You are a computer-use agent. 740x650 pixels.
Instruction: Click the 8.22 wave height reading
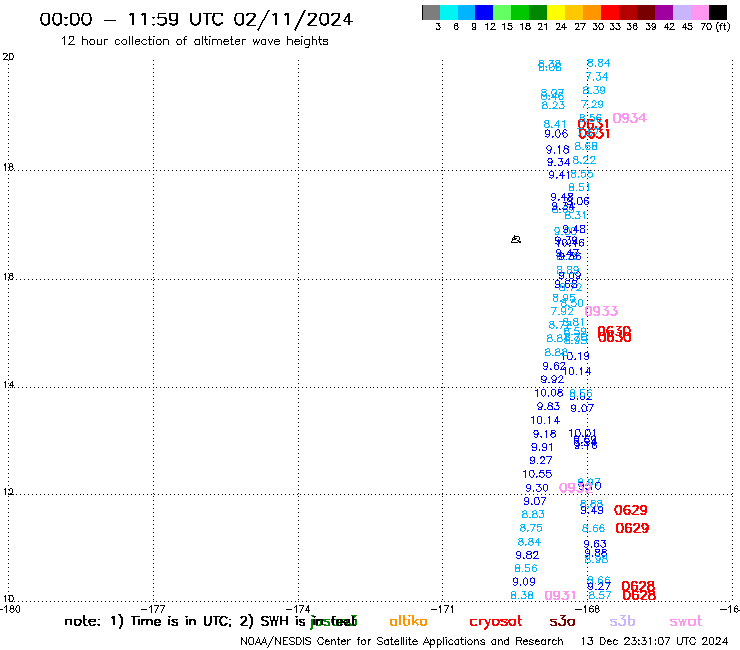point(584,160)
